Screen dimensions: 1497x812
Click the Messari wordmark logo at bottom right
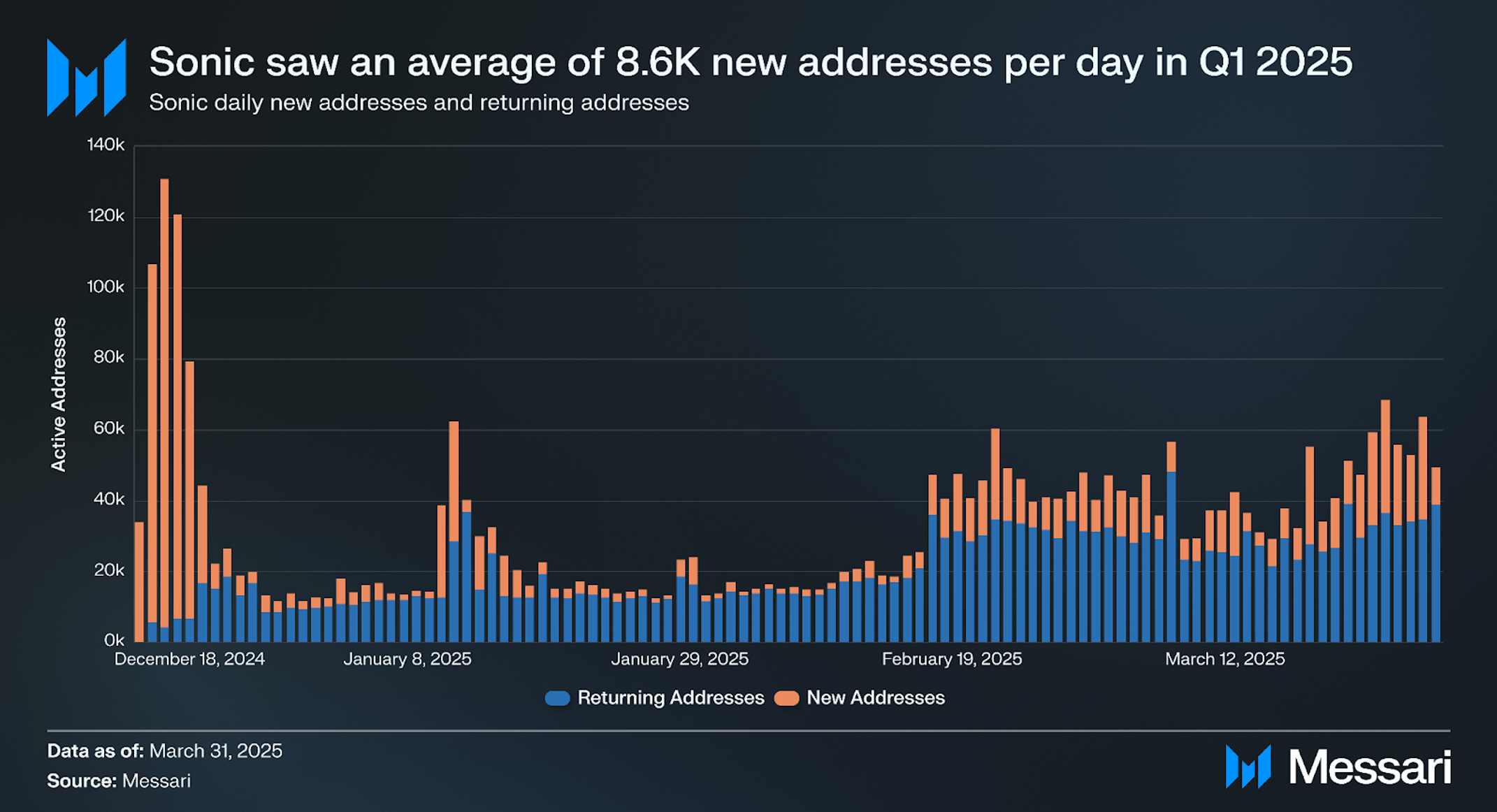(x=1338, y=767)
